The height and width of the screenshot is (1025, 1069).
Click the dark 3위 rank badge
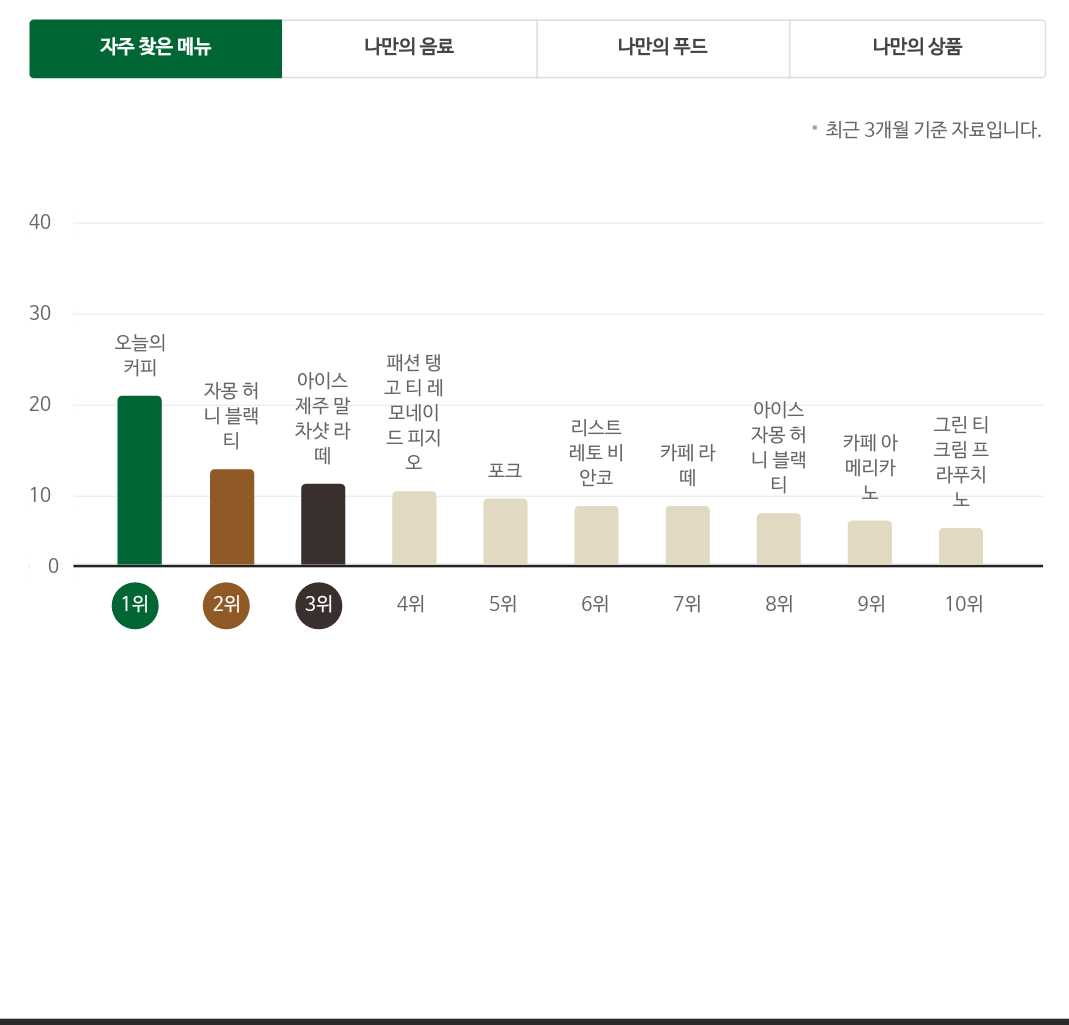pyautogui.click(x=319, y=604)
